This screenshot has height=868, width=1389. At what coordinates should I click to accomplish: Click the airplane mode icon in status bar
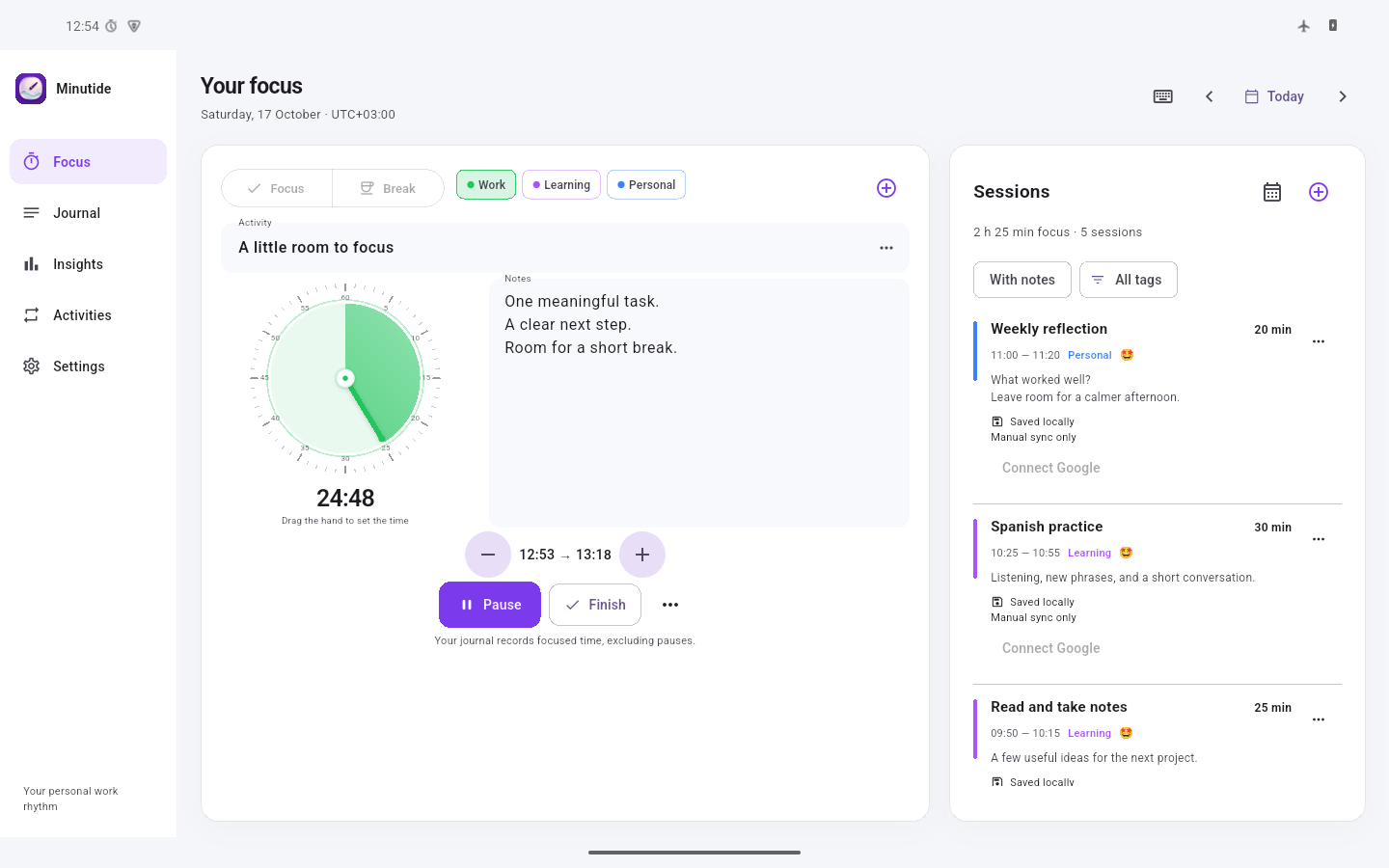(x=1304, y=26)
